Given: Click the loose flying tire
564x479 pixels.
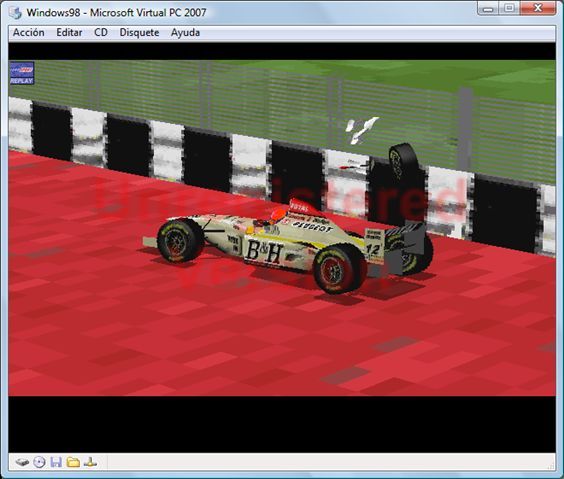Looking at the screenshot, I should tap(404, 162).
